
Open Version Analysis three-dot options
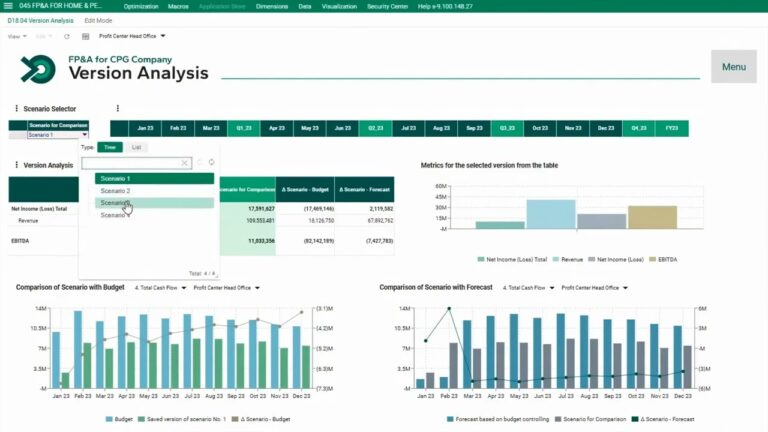point(16,165)
